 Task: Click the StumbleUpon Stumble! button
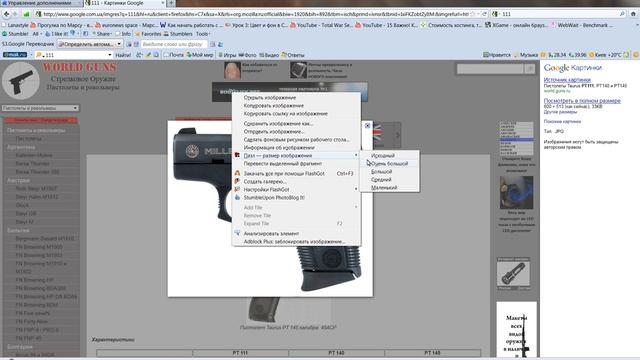16,34
